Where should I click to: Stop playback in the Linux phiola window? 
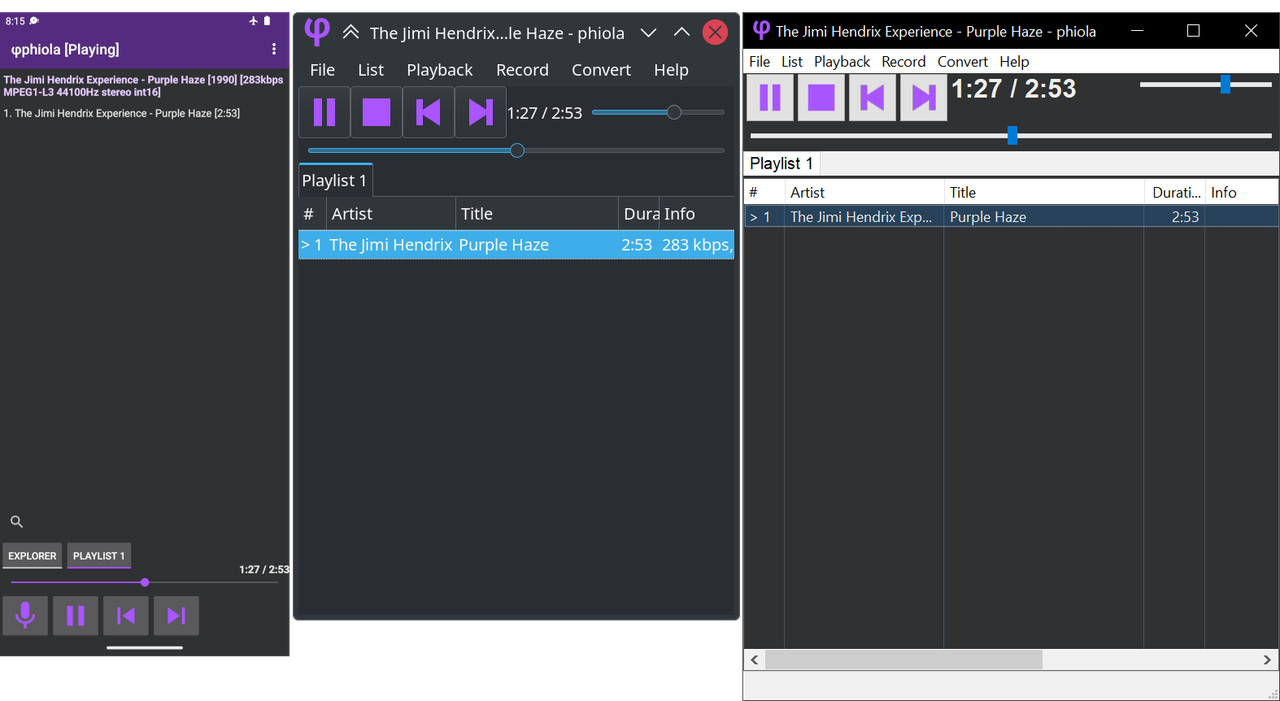coord(377,112)
